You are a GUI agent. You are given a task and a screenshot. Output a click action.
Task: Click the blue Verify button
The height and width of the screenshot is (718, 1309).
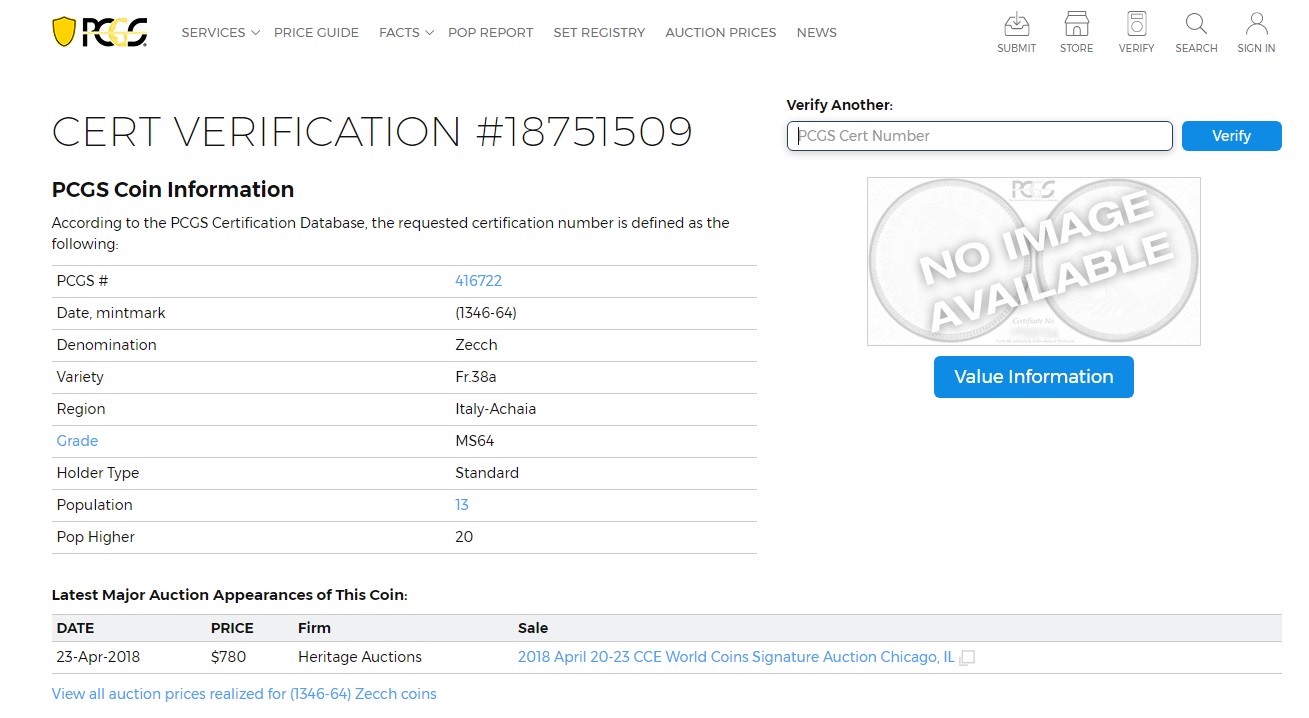click(x=1231, y=136)
